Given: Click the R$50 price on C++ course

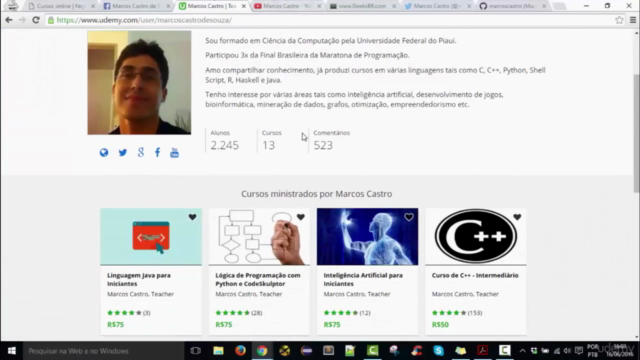Looking at the screenshot, I should click(440, 325).
